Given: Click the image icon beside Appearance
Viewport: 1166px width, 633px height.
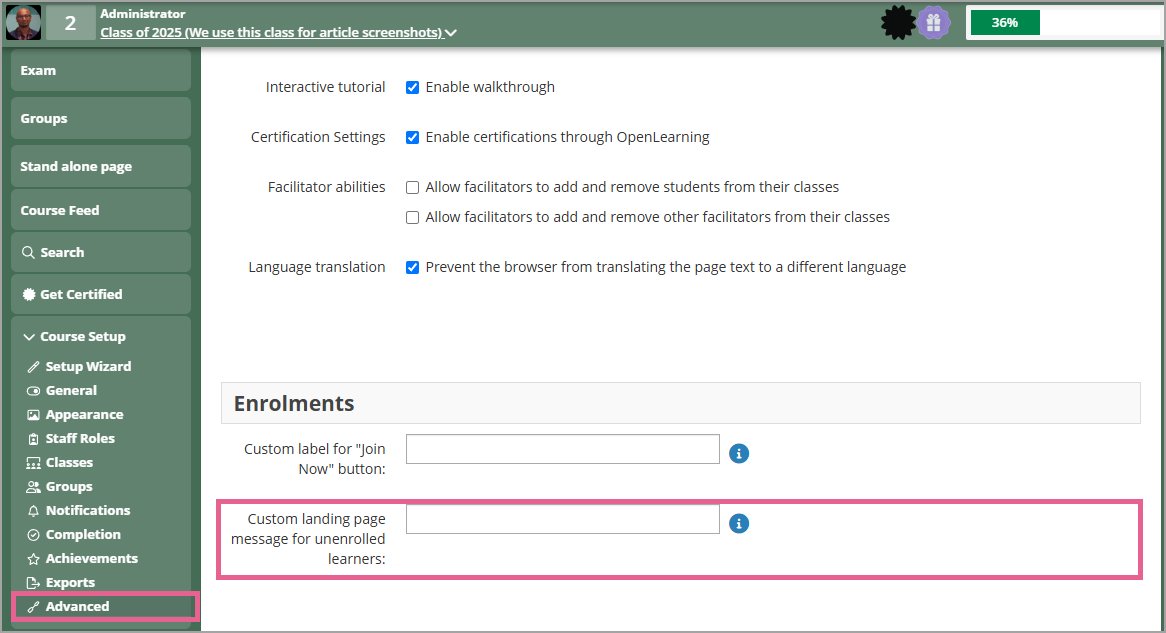Looking at the screenshot, I should [33, 415].
